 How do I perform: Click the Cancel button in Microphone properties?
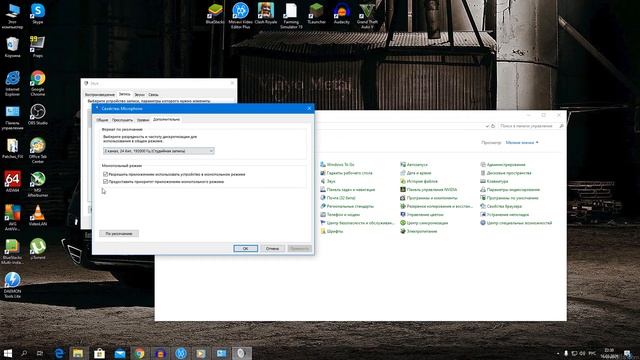[x=272, y=249]
